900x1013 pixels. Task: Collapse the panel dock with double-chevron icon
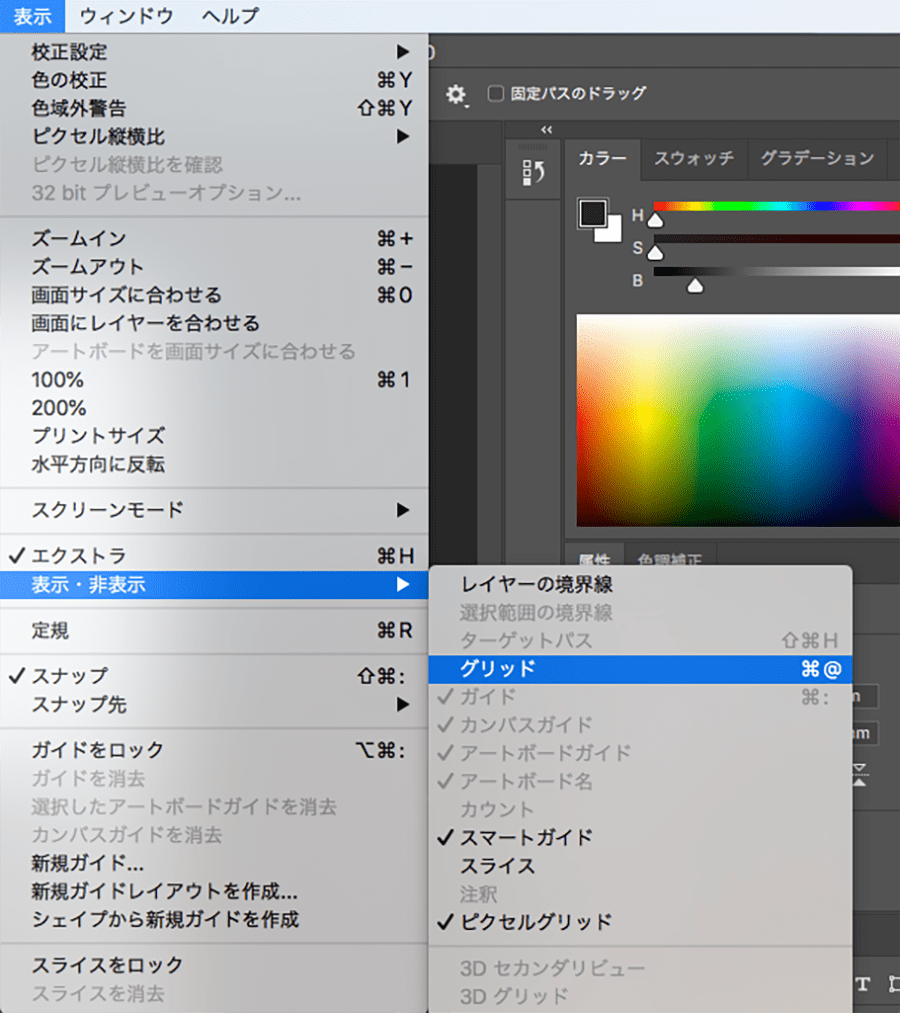(546, 130)
